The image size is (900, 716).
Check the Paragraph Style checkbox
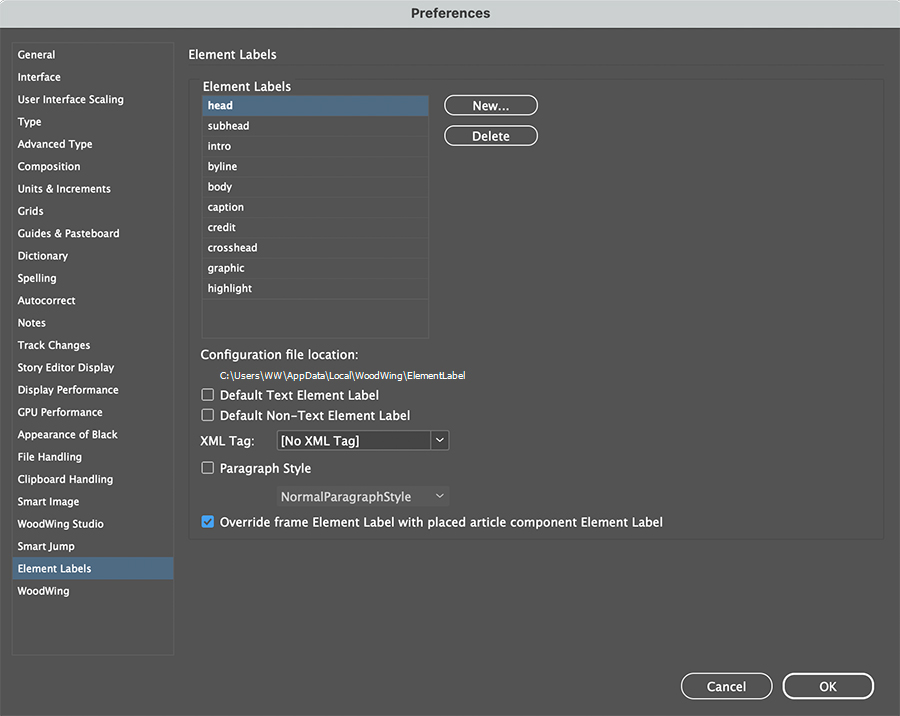coord(208,468)
